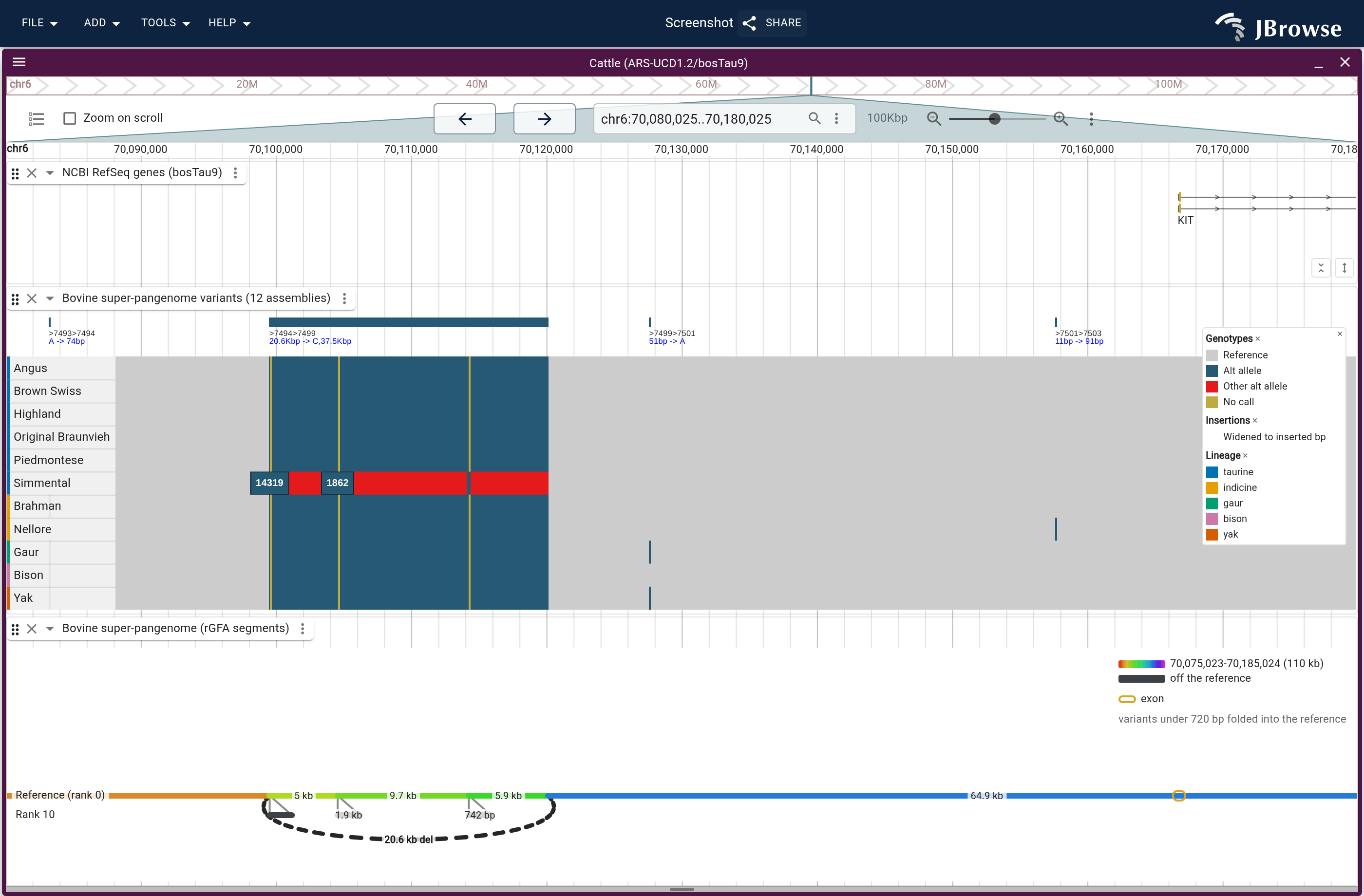Collapse the super-pangenome variants track arrow
This screenshot has height=896, width=1364.
(50, 299)
